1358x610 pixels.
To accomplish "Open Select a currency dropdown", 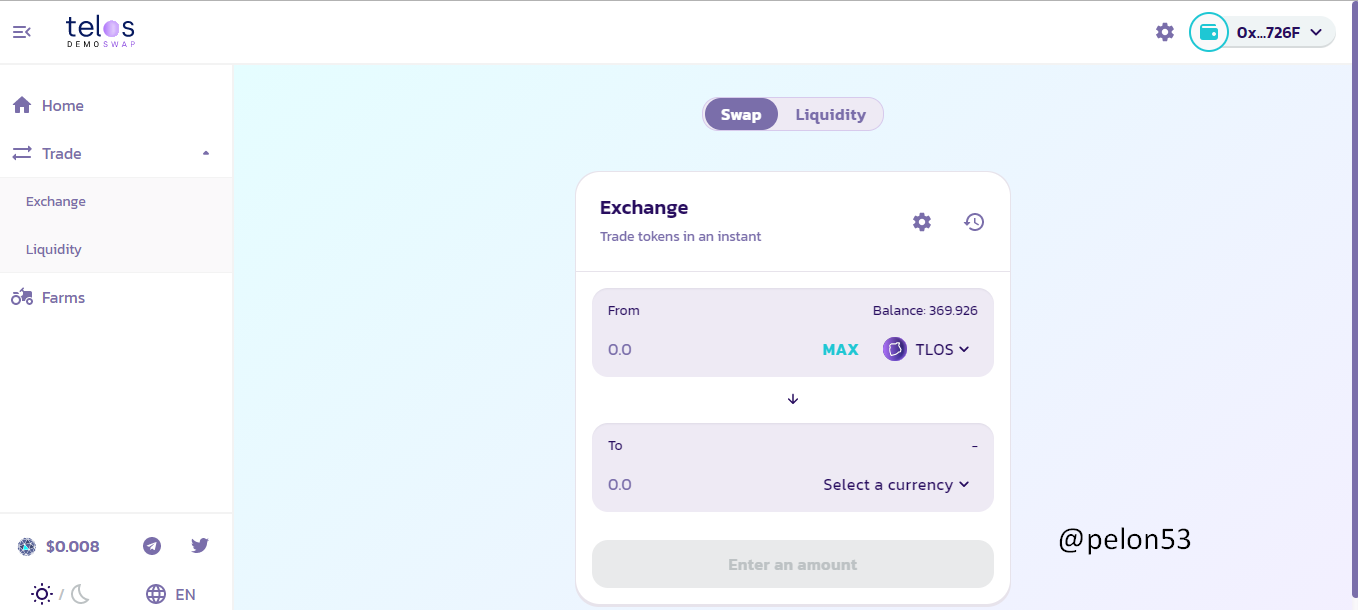I will coord(896,485).
